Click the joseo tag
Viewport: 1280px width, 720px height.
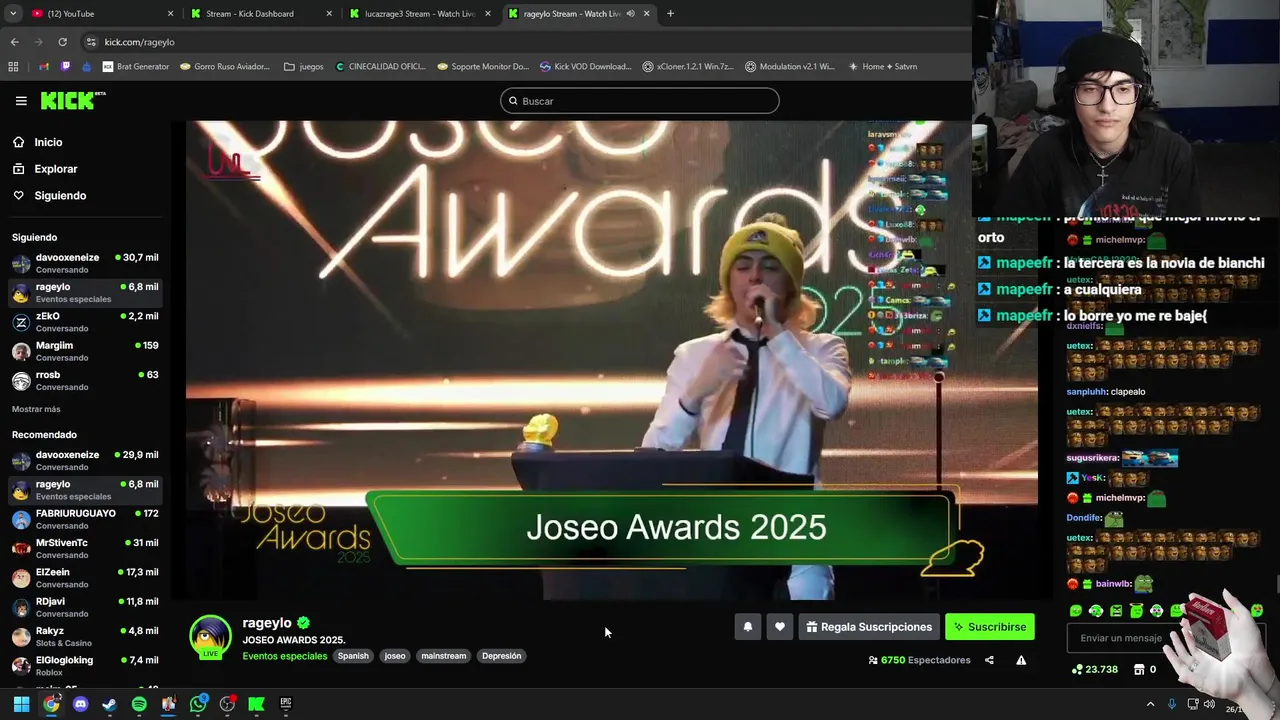tap(395, 656)
